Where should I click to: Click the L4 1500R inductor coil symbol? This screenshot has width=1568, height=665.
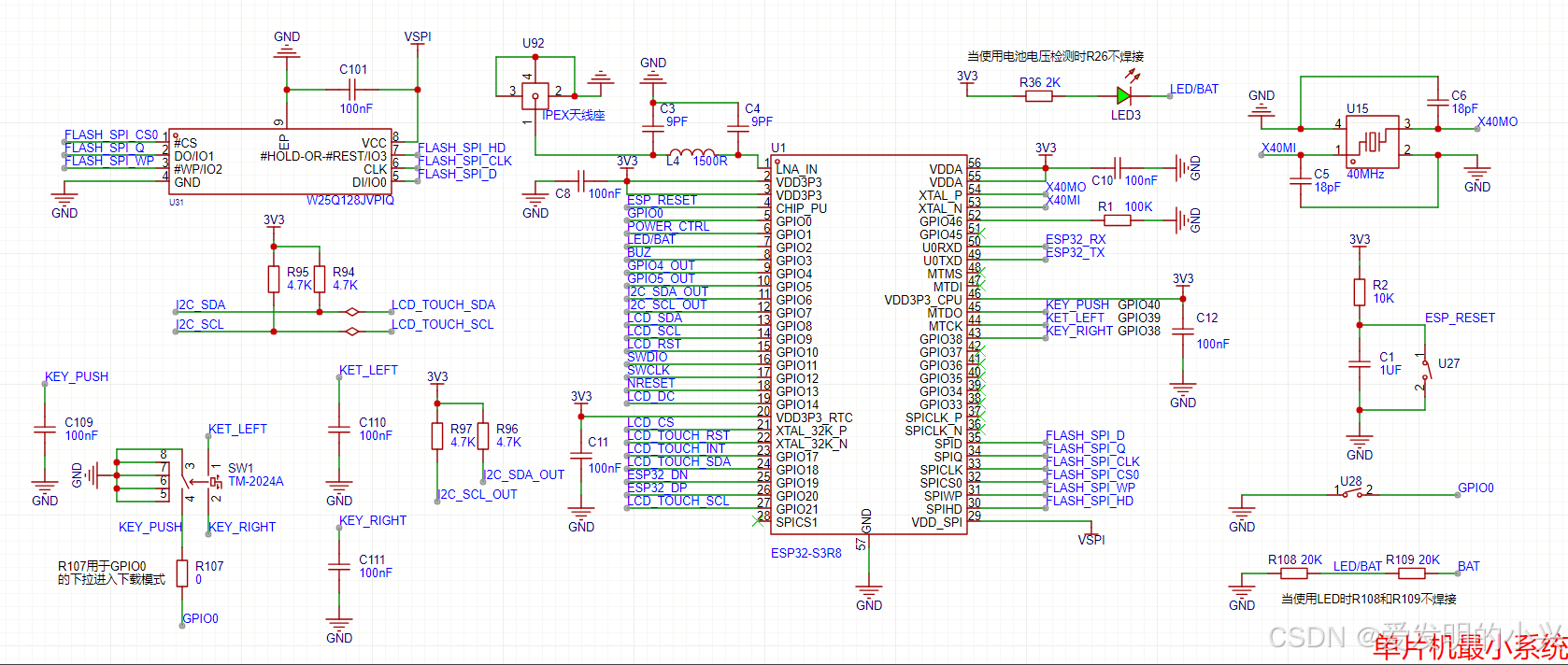[x=692, y=153]
